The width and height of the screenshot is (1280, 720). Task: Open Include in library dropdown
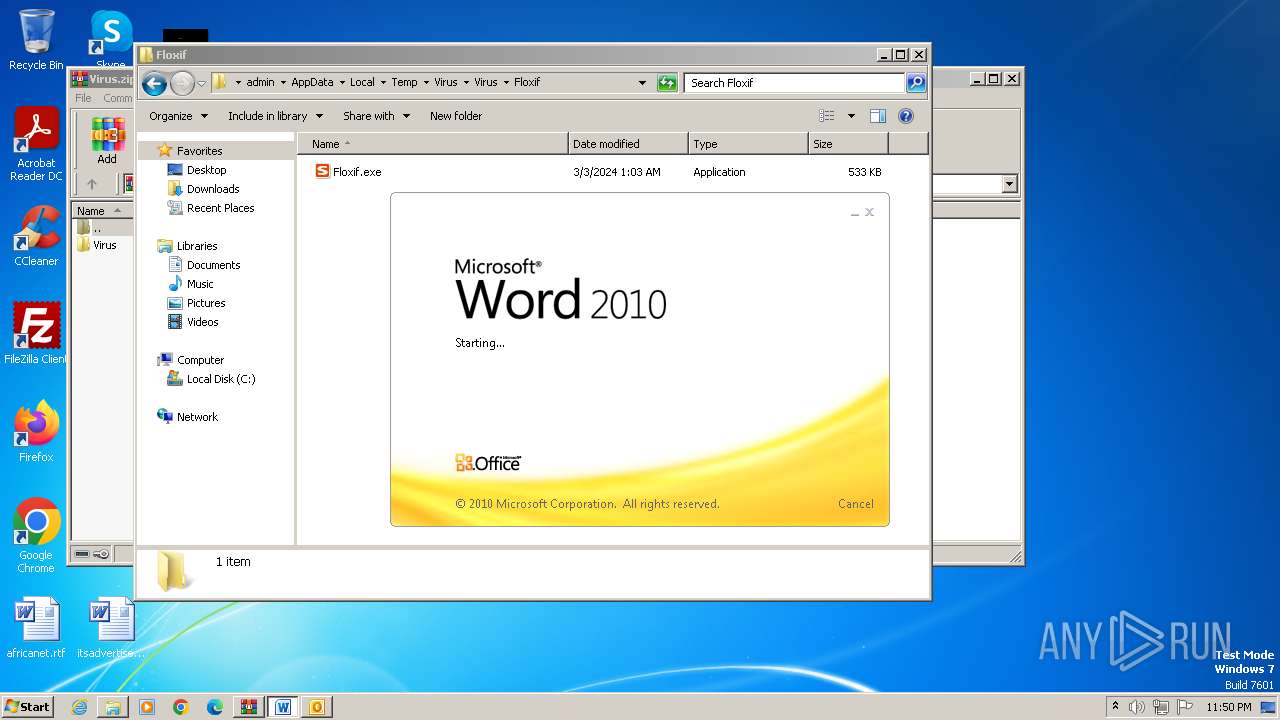point(275,116)
